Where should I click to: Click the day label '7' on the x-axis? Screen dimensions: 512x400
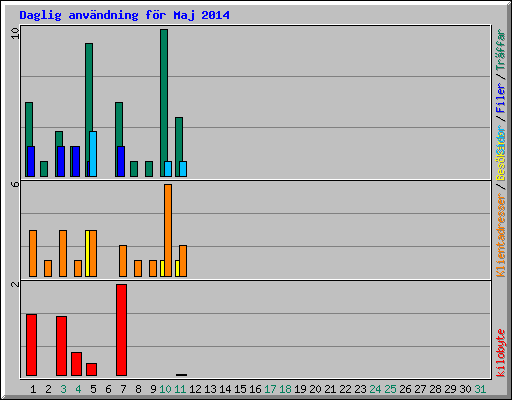123,389
